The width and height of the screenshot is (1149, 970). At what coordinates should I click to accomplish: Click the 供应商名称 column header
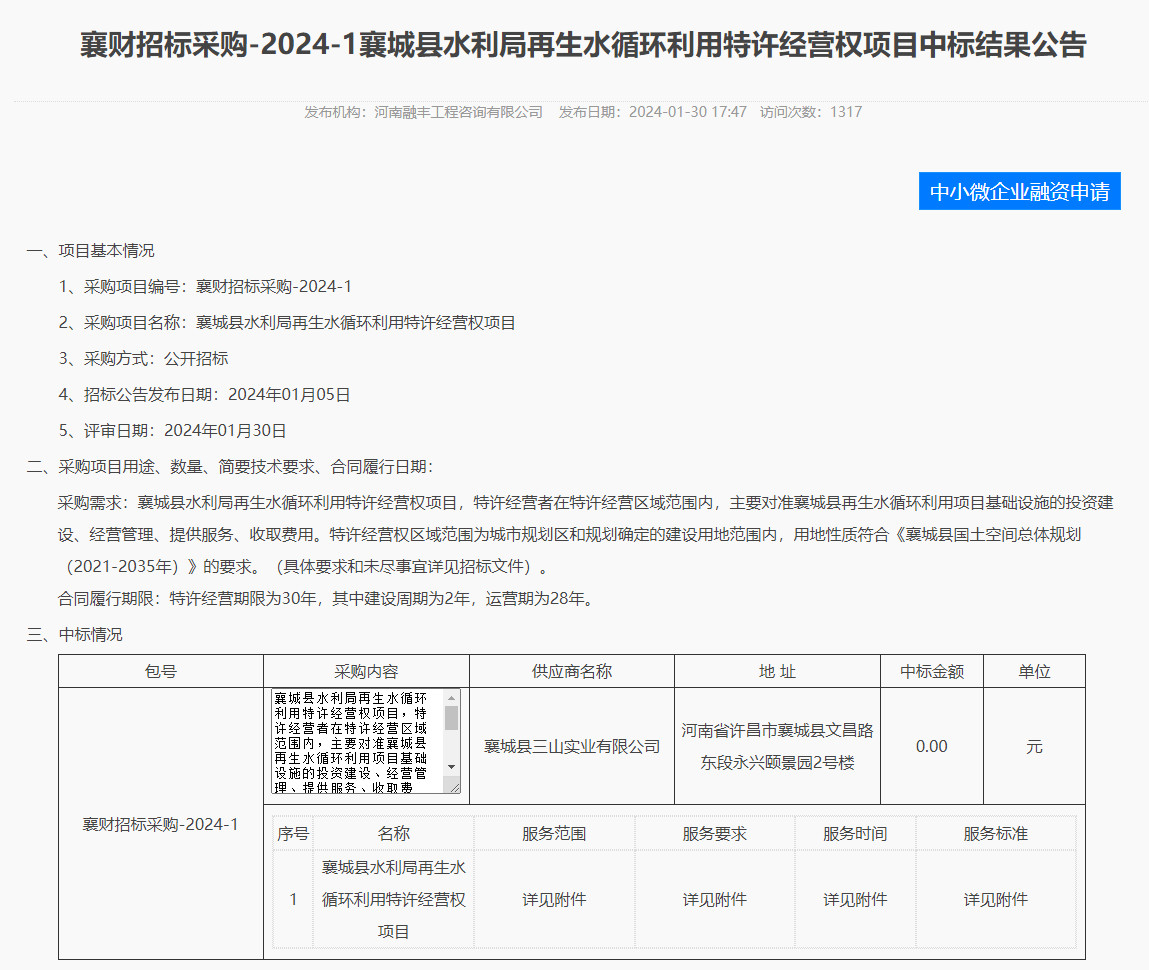572,671
